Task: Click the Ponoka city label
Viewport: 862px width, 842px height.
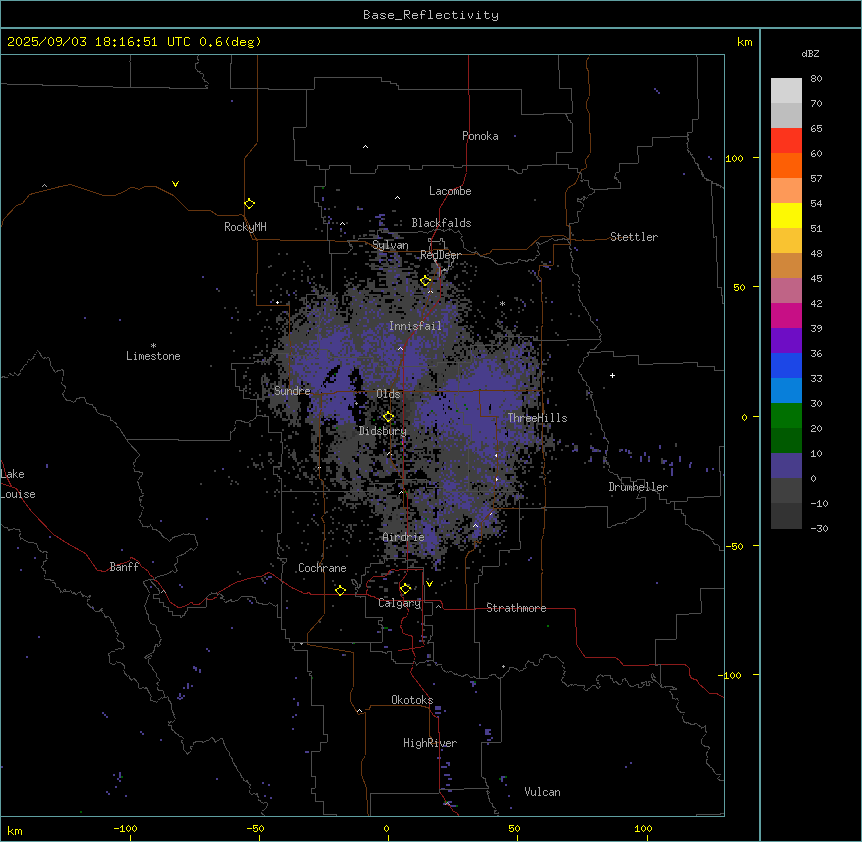Action: [x=480, y=136]
